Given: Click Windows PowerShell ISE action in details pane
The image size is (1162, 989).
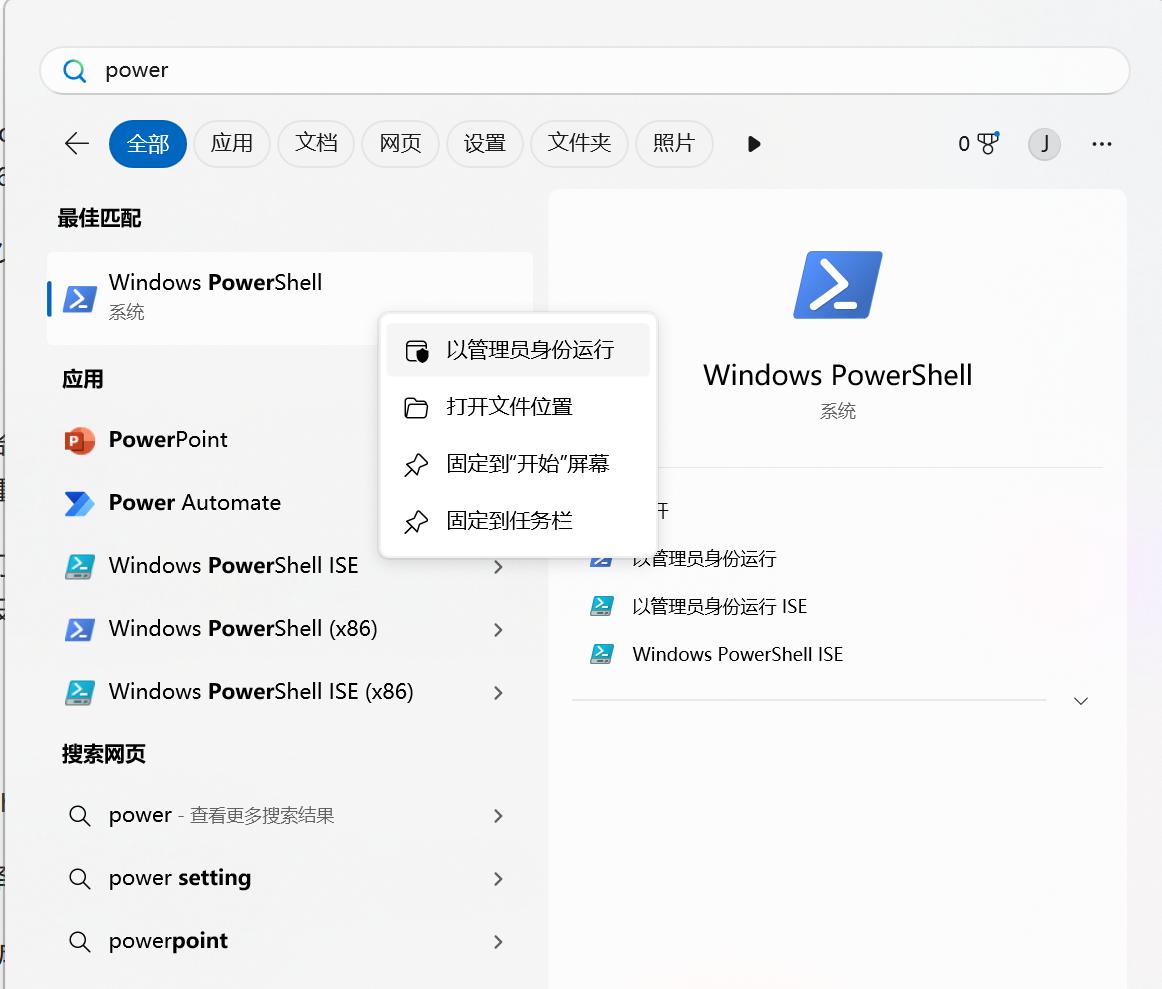Looking at the screenshot, I should click(x=737, y=654).
